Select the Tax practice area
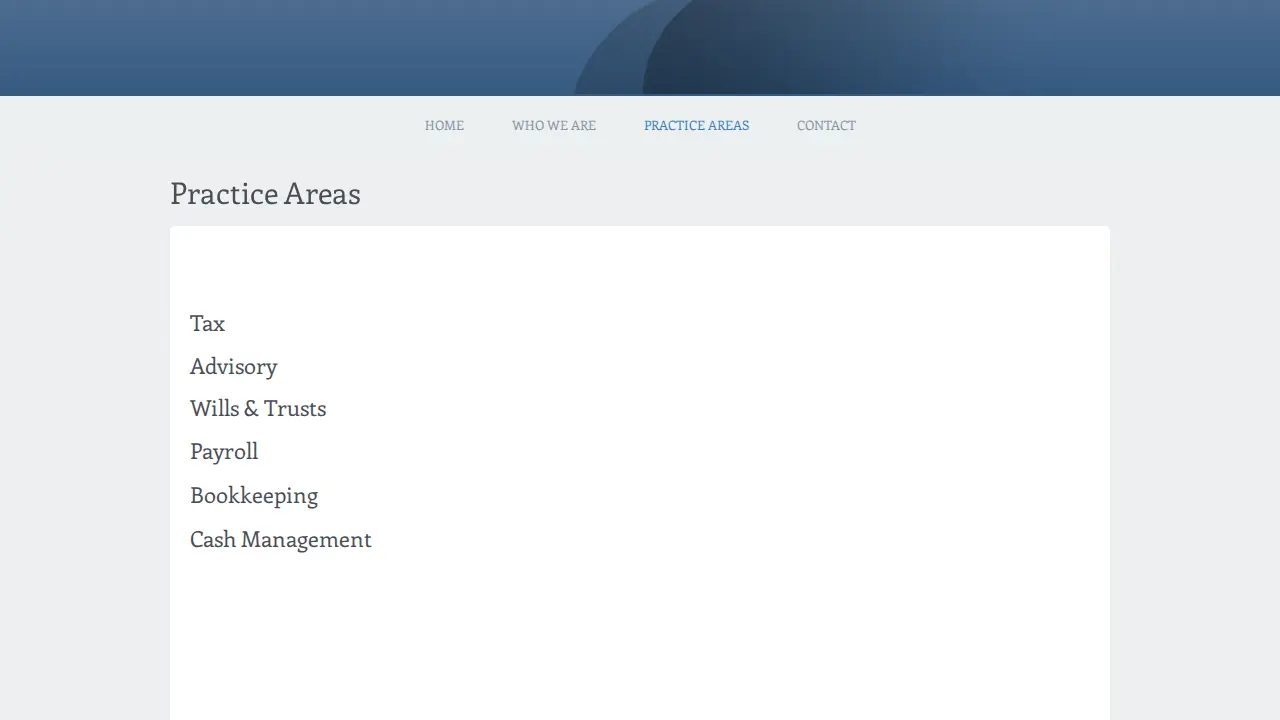Screen dimensions: 1280x720 tap(207, 323)
